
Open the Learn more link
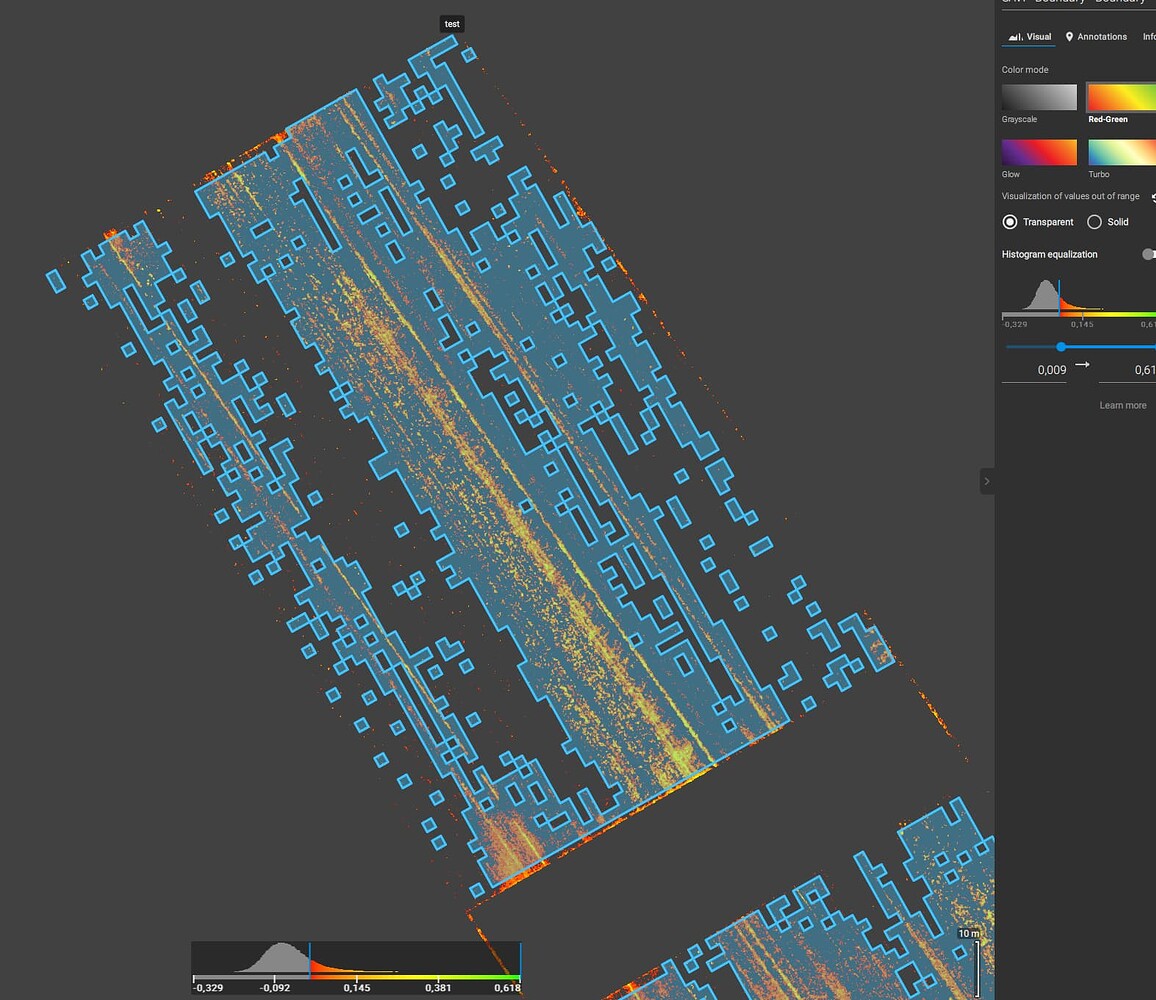click(1122, 404)
